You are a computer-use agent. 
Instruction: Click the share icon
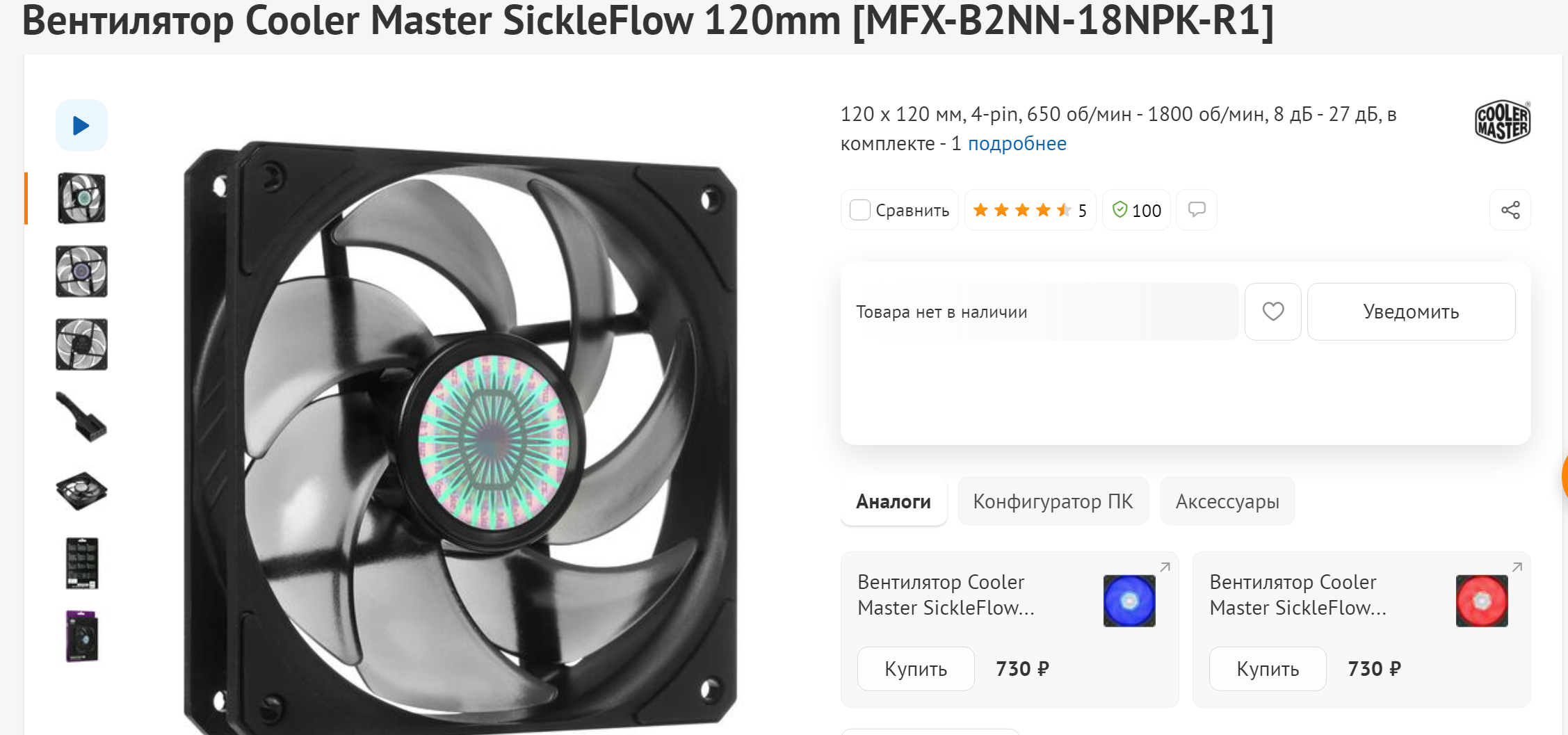point(1510,210)
